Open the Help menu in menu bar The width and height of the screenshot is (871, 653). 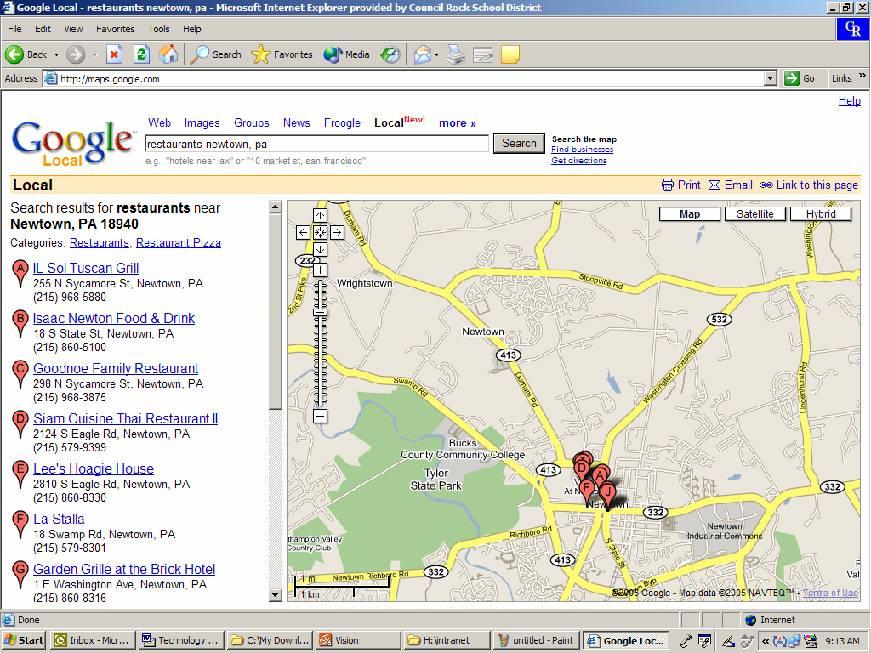[x=192, y=29]
